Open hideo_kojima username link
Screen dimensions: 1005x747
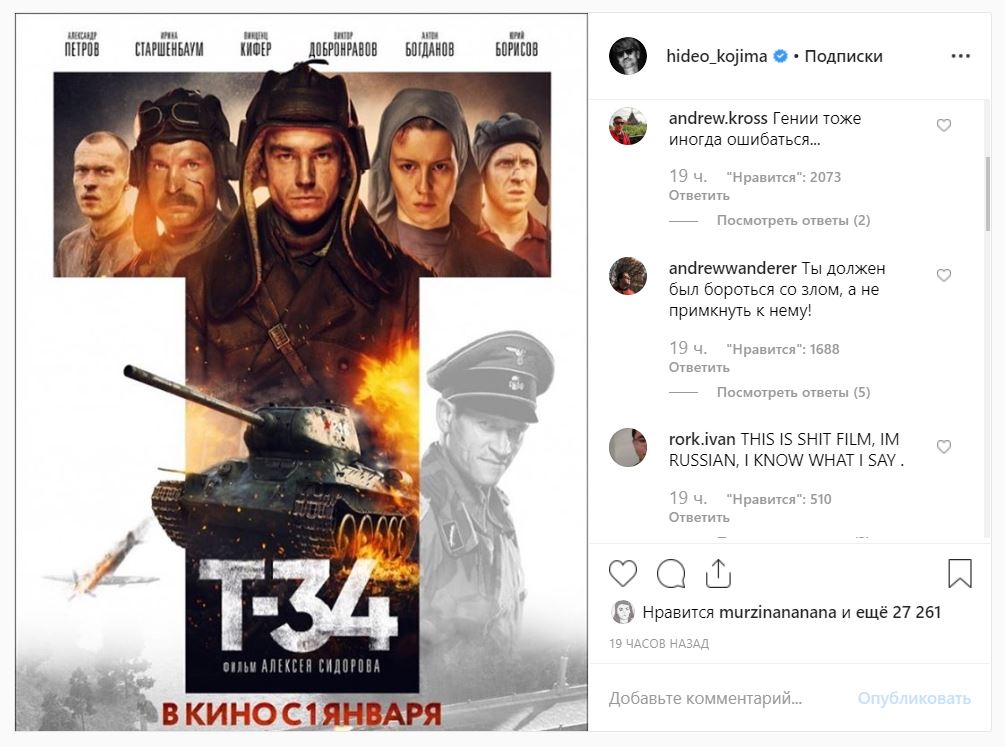click(716, 56)
